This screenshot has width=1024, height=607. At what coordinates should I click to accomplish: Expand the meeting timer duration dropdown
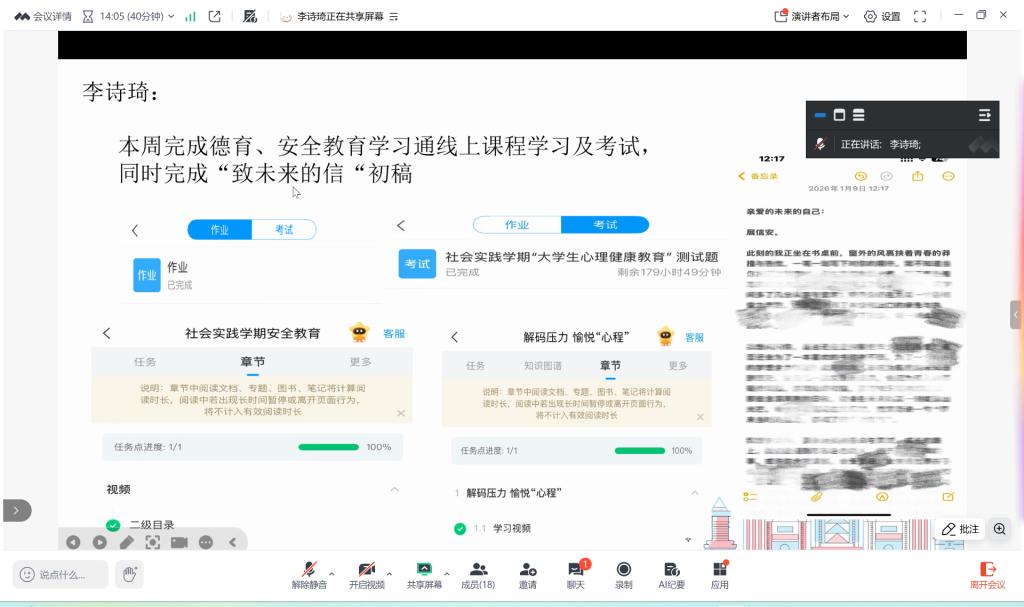tap(171, 16)
